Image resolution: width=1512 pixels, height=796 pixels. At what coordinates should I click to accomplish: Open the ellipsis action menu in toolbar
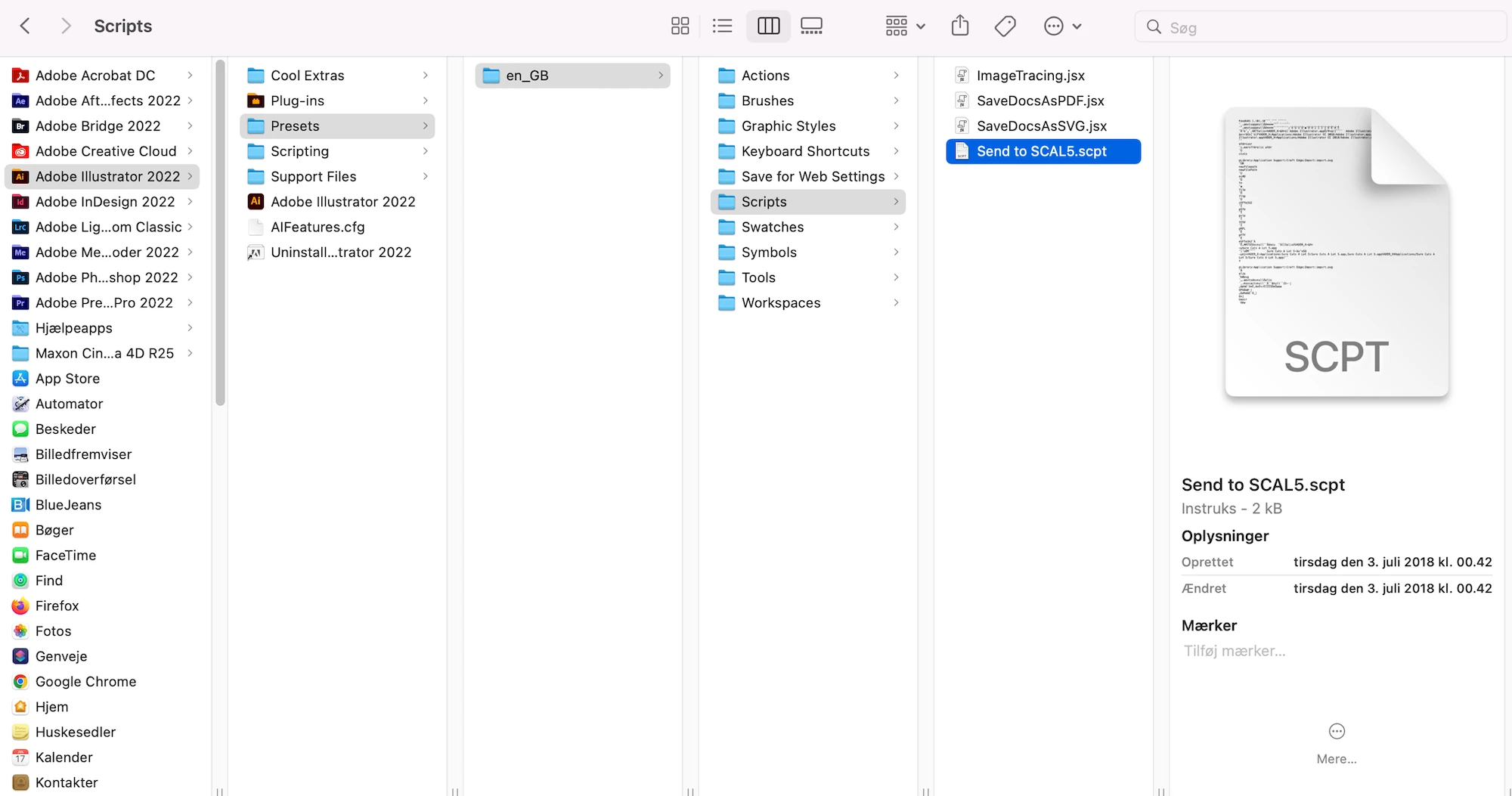pyautogui.click(x=1062, y=26)
